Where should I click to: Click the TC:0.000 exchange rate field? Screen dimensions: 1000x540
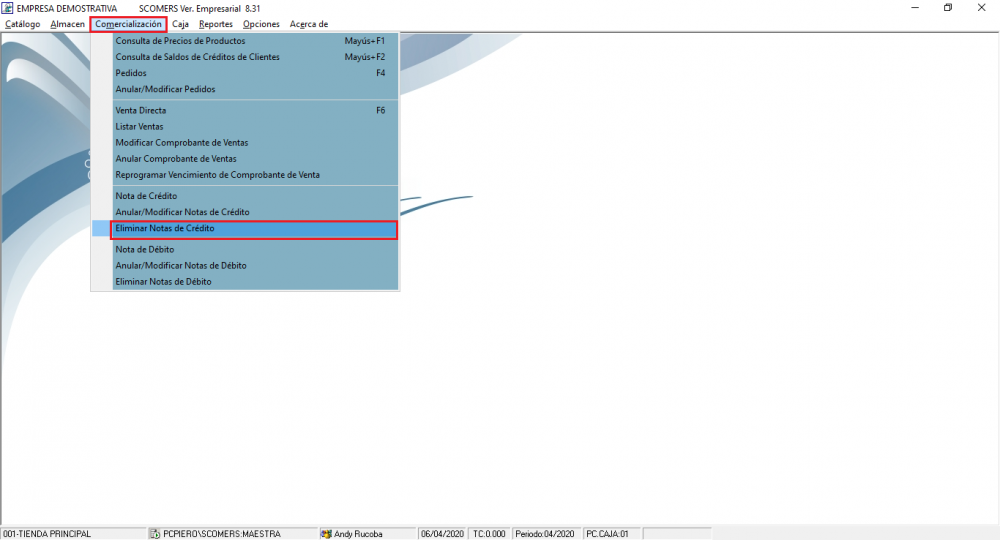[489, 534]
